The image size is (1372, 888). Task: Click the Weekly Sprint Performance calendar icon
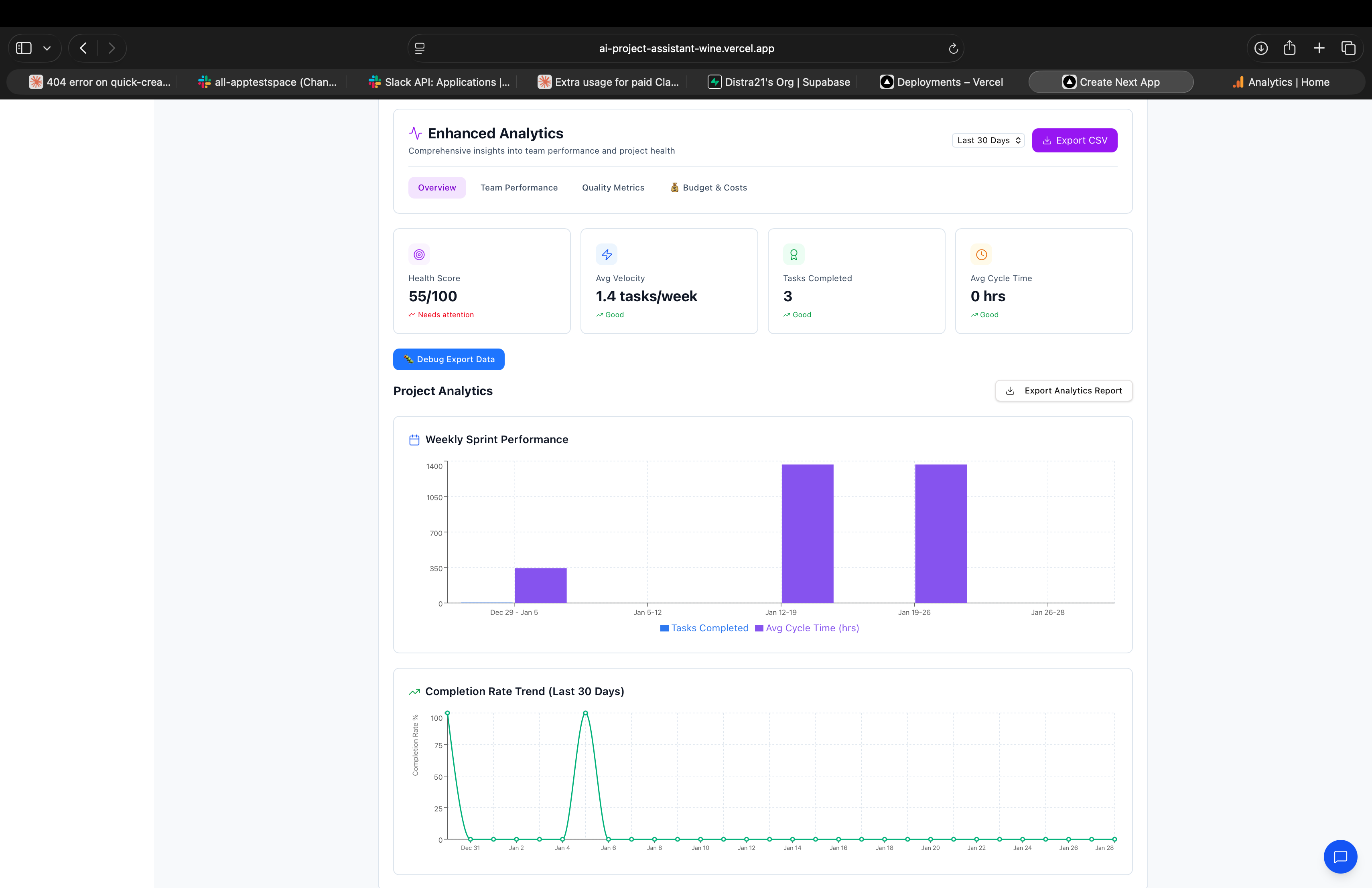click(x=414, y=439)
